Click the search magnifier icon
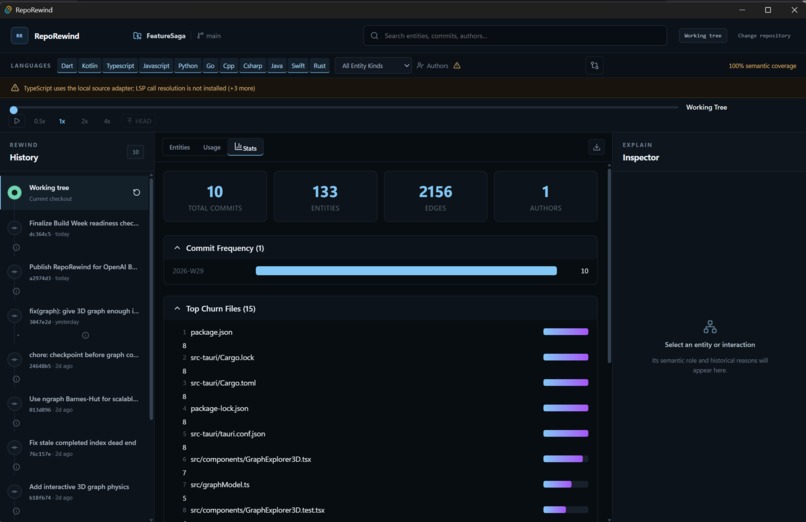 tap(374, 36)
